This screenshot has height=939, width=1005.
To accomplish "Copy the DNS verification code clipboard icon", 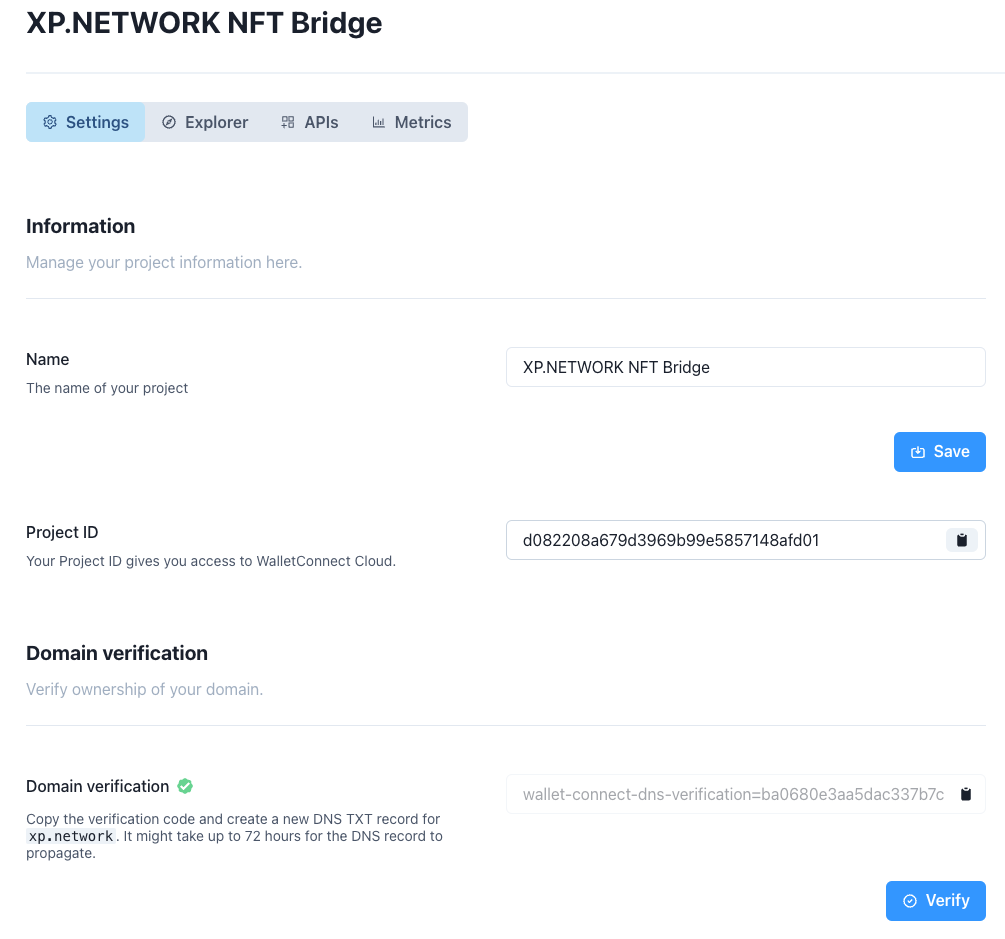I will (966, 794).
